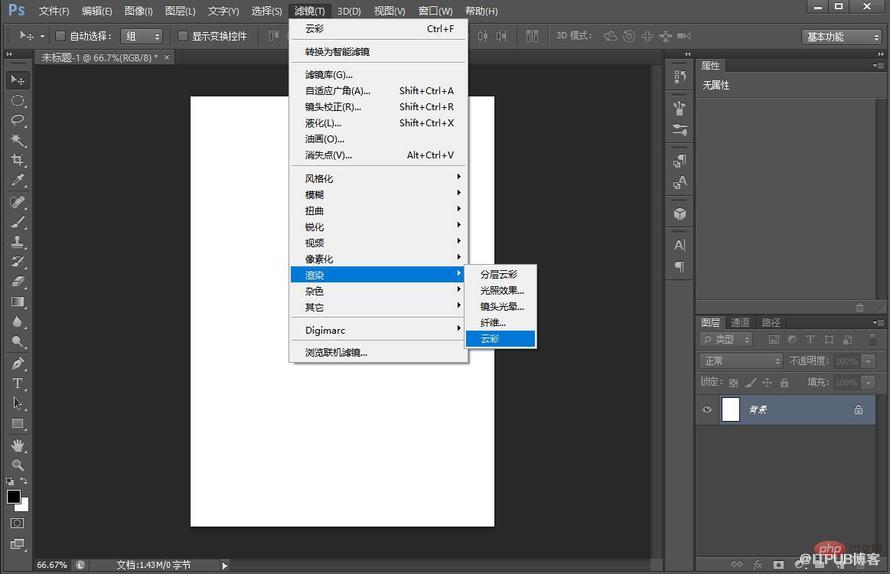Viewport: 890px width, 574px height.
Task: Select the Rectangle shape tool
Action: coord(18,424)
